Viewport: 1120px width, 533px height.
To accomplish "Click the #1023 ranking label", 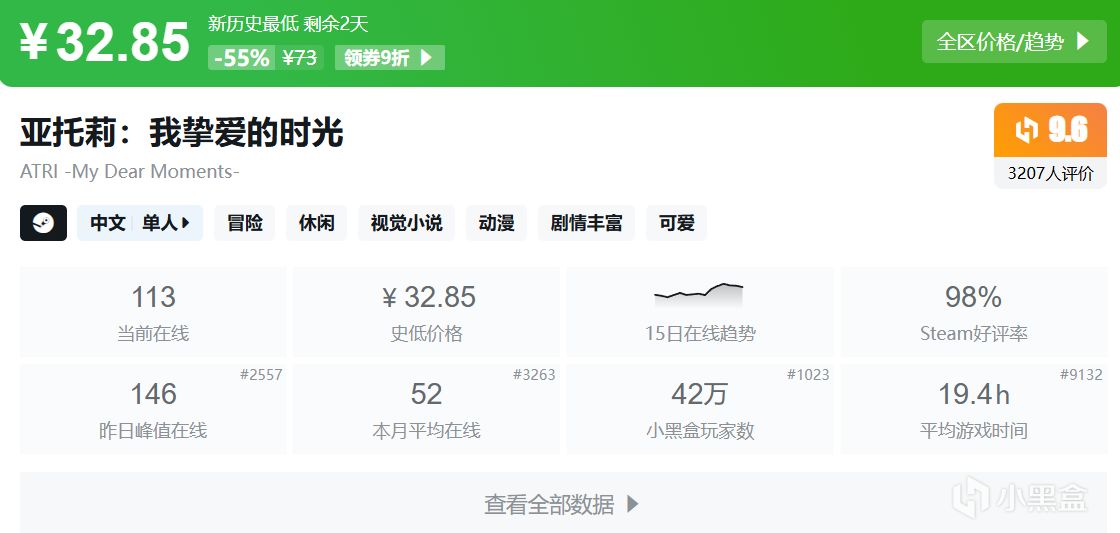I will (808, 374).
